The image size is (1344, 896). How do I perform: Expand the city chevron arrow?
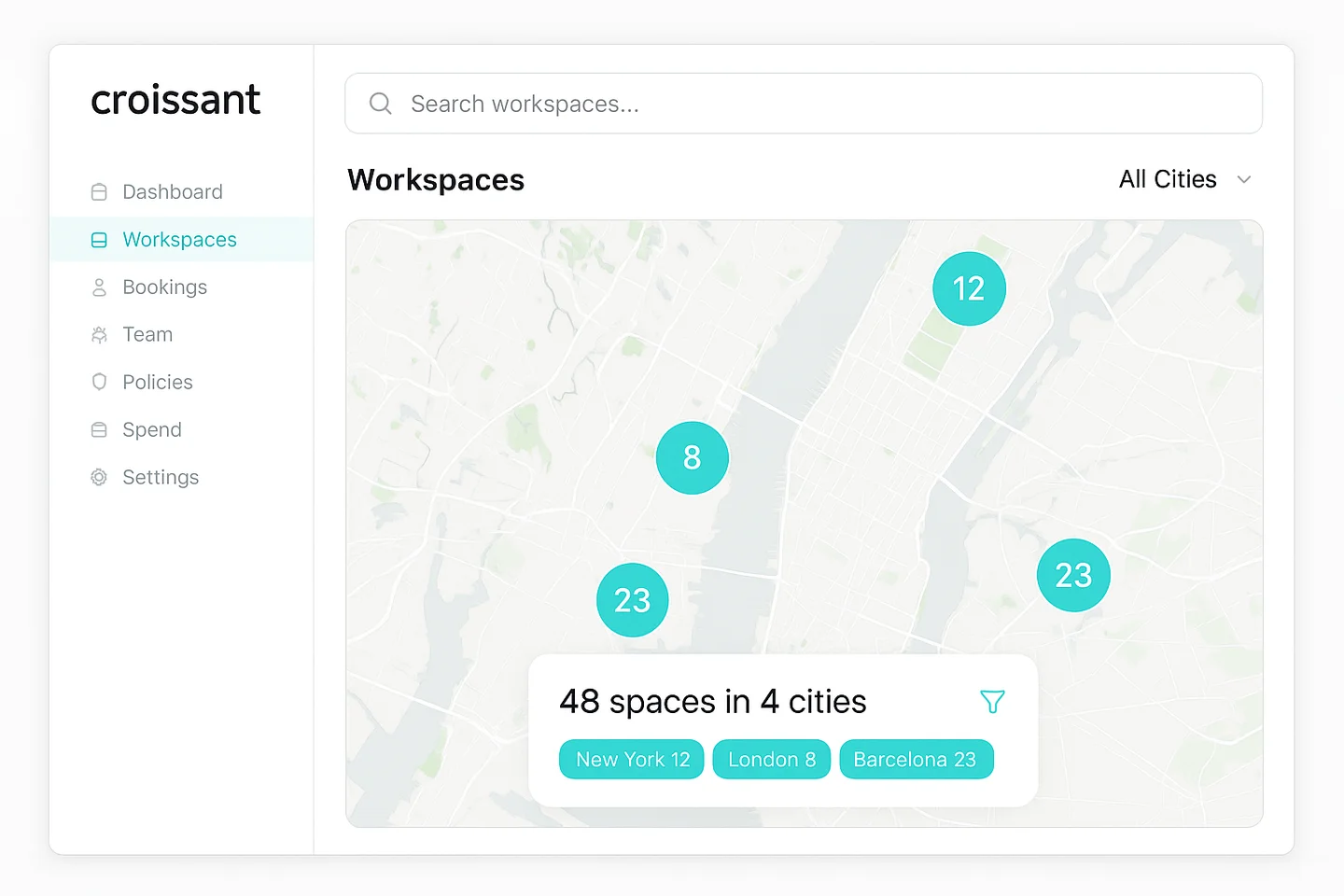point(1243,179)
